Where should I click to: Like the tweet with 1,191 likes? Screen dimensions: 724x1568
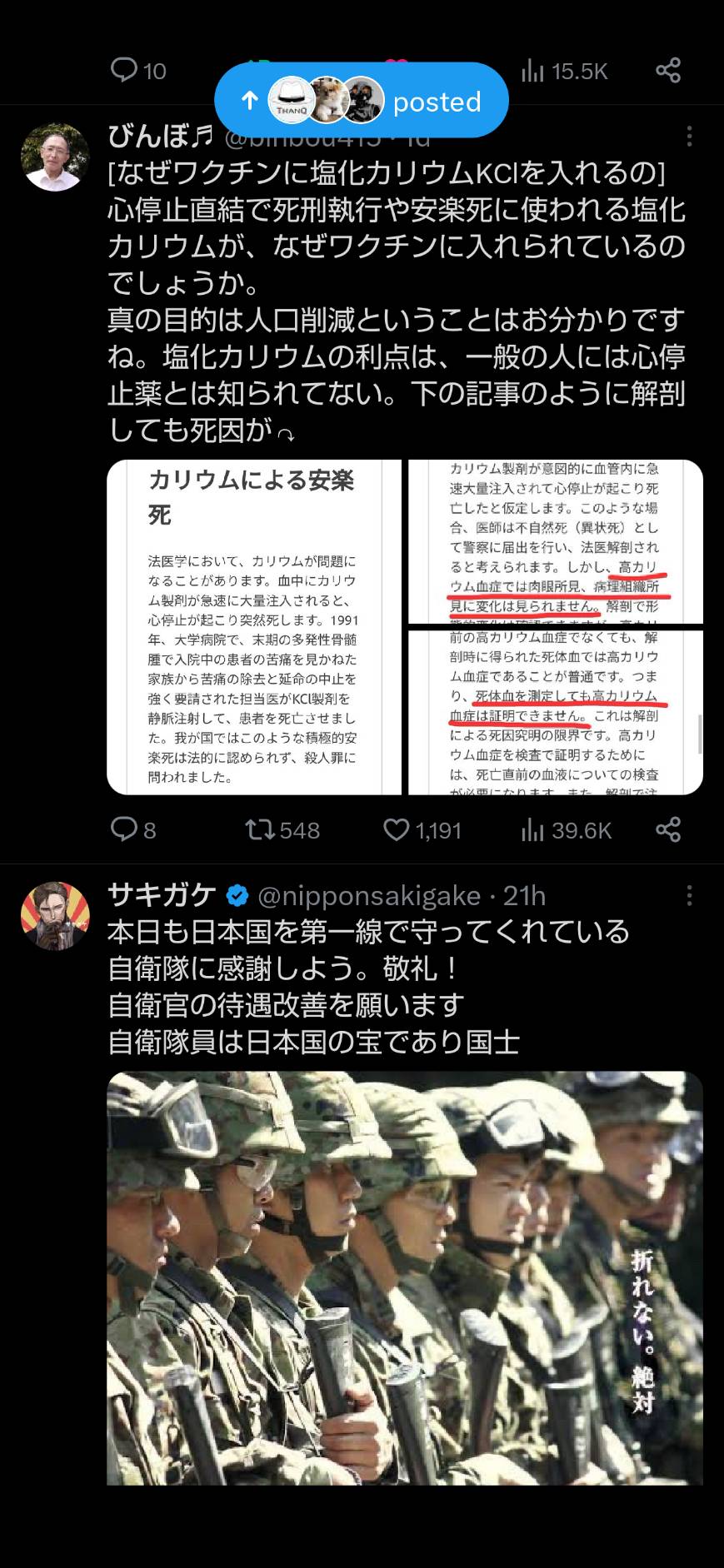click(422, 829)
